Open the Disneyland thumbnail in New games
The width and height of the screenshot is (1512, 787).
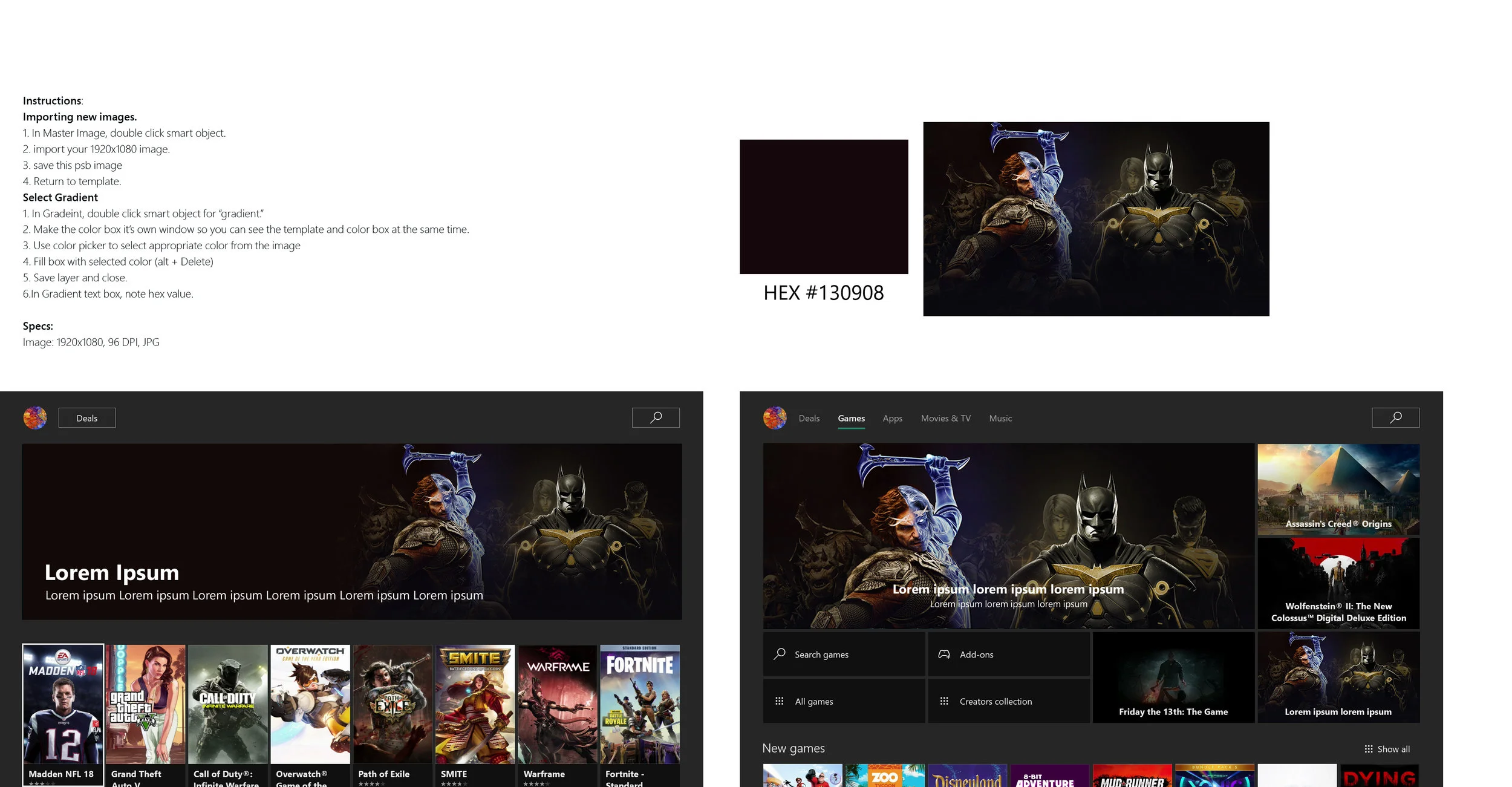968,776
